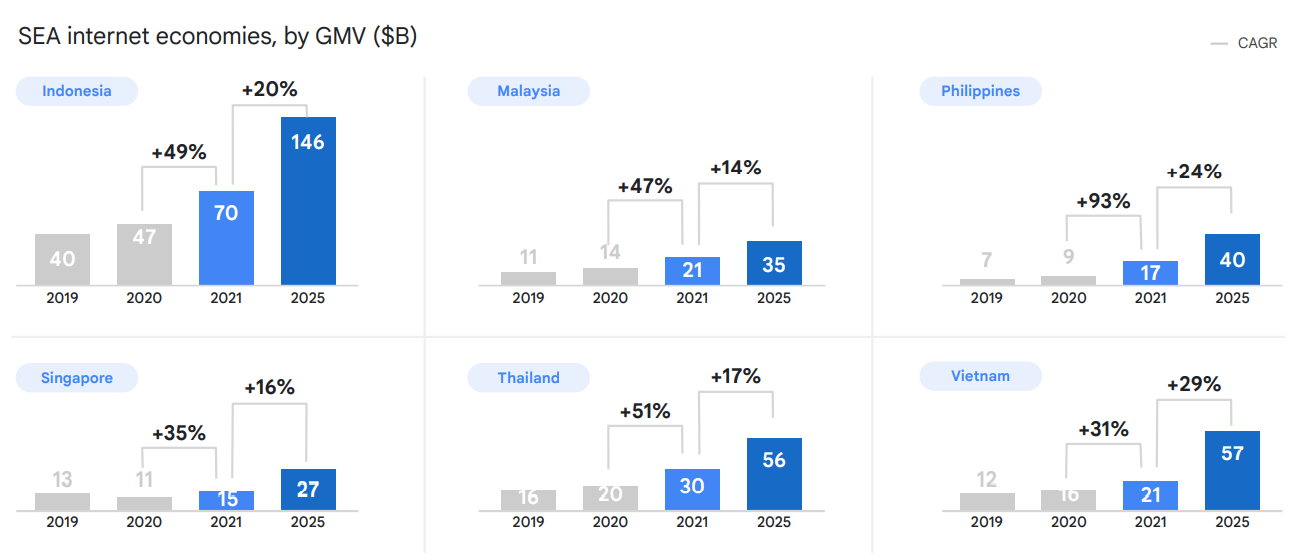
Task: Select the Singapore country label pill
Action: pyautogui.click(x=76, y=378)
